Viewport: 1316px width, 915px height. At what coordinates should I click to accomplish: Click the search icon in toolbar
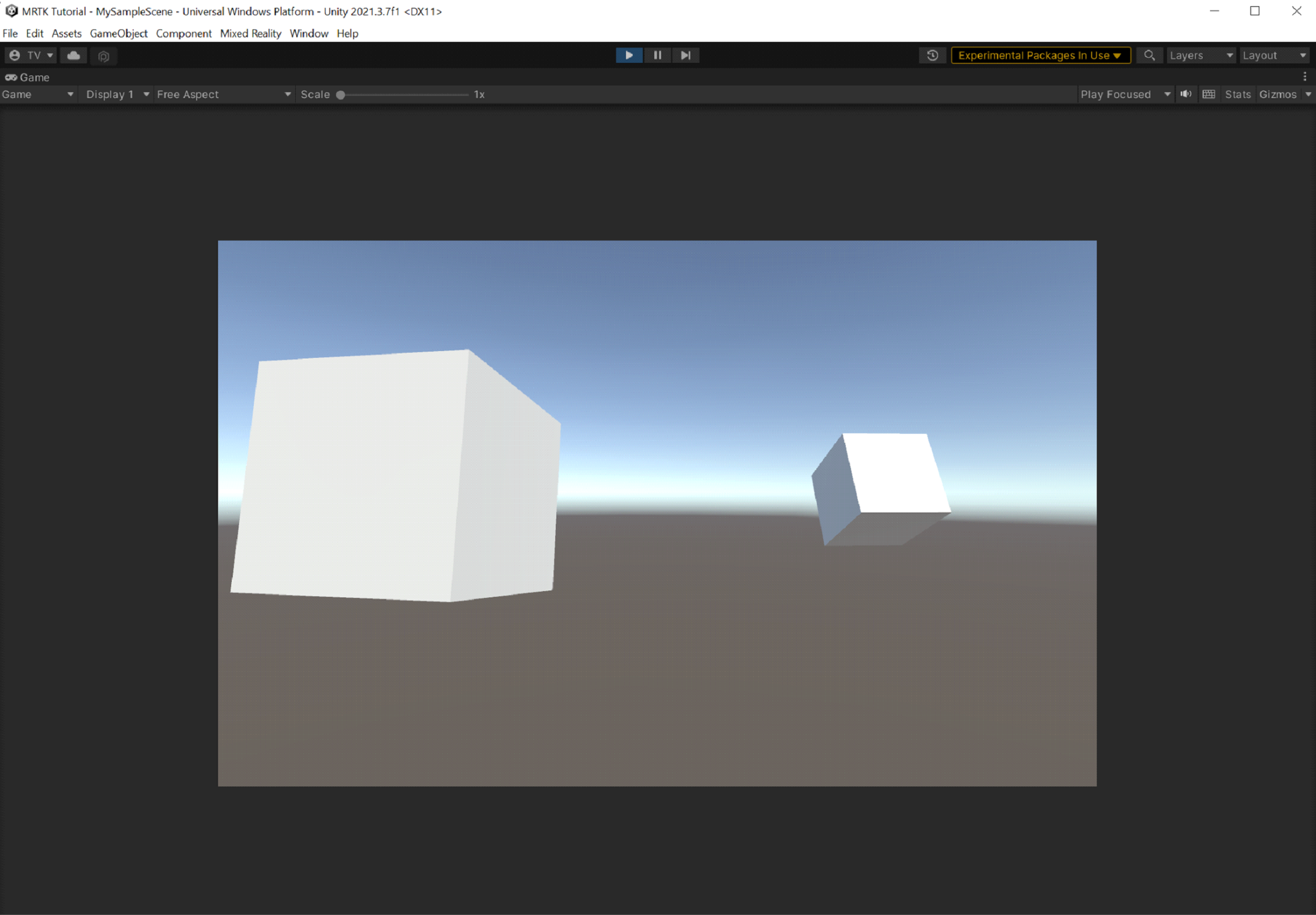coord(1149,54)
